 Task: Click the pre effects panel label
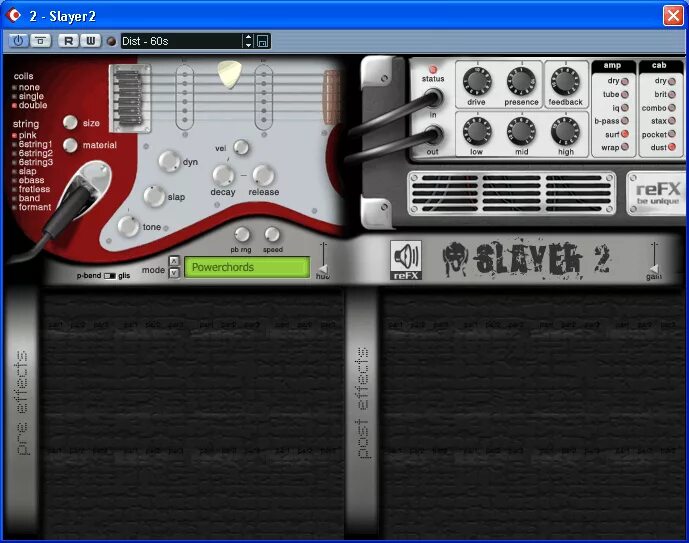(22, 402)
